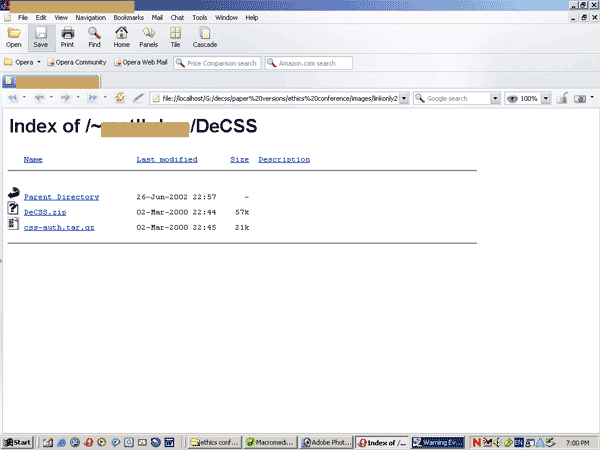
Task: Tile windows with the Tile icon
Action: pos(175,38)
